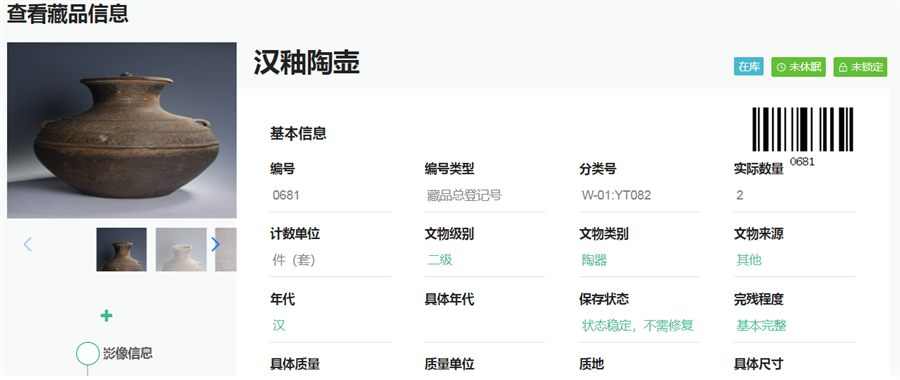This screenshot has width=900, height=380.
Task: Click the 未休眠 status badge
Action: 798,67
